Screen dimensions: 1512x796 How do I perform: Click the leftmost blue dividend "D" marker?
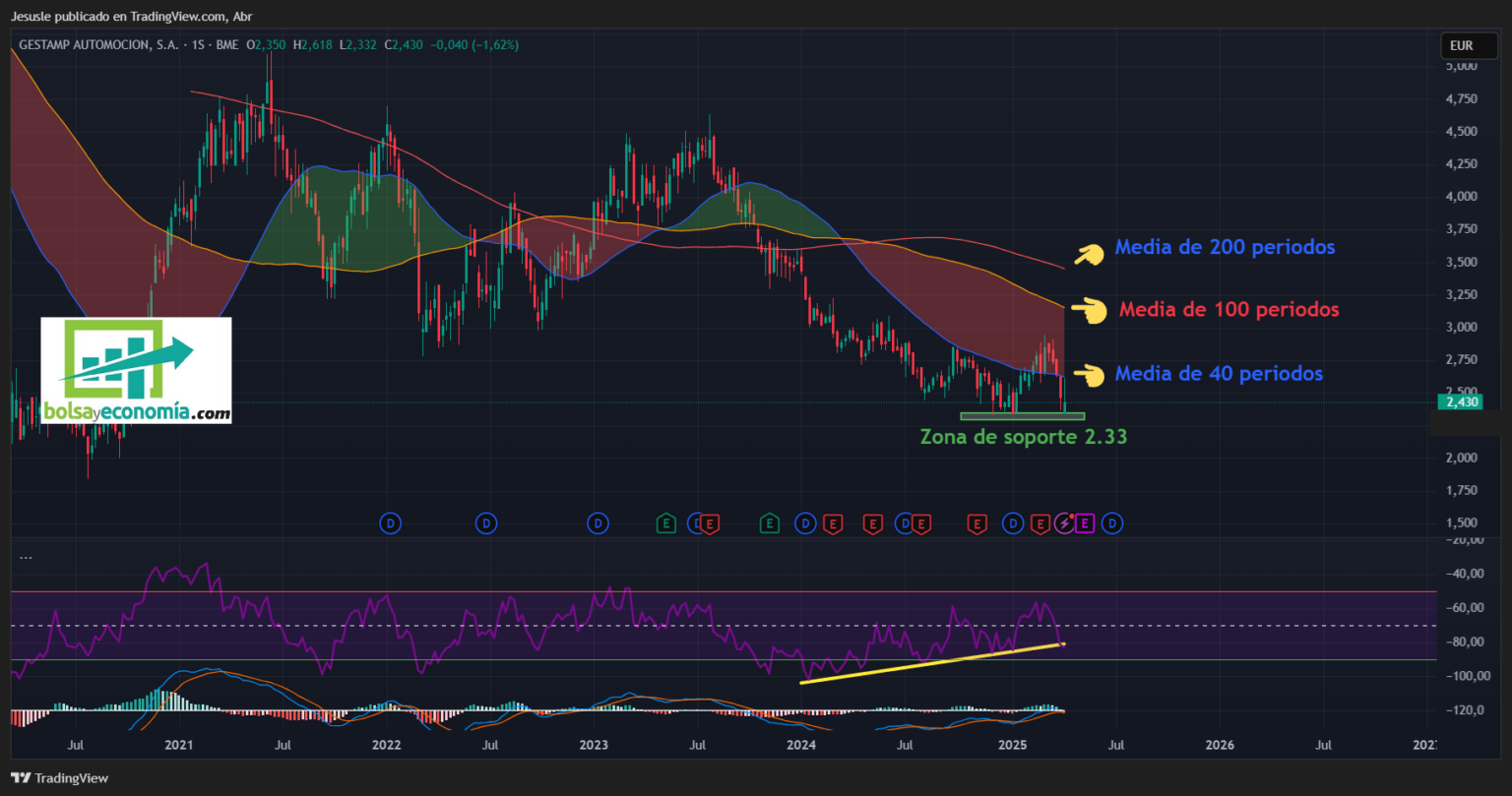[x=391, y=523]
